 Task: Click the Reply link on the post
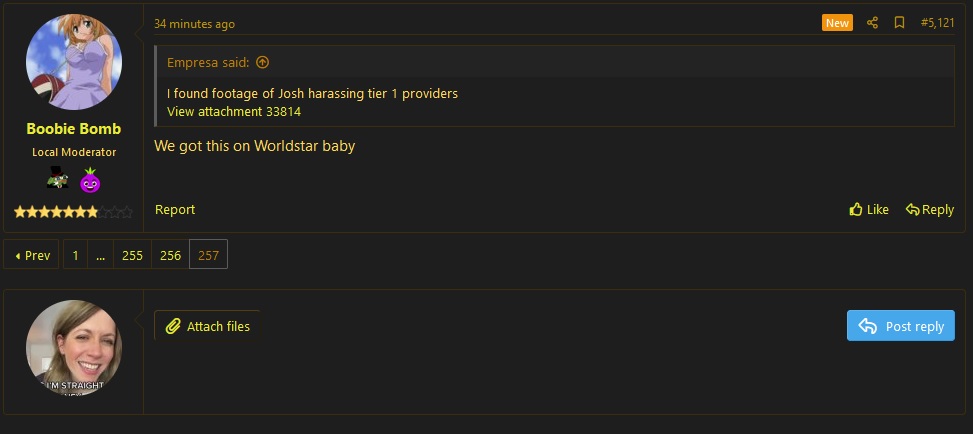pos(930,210)
